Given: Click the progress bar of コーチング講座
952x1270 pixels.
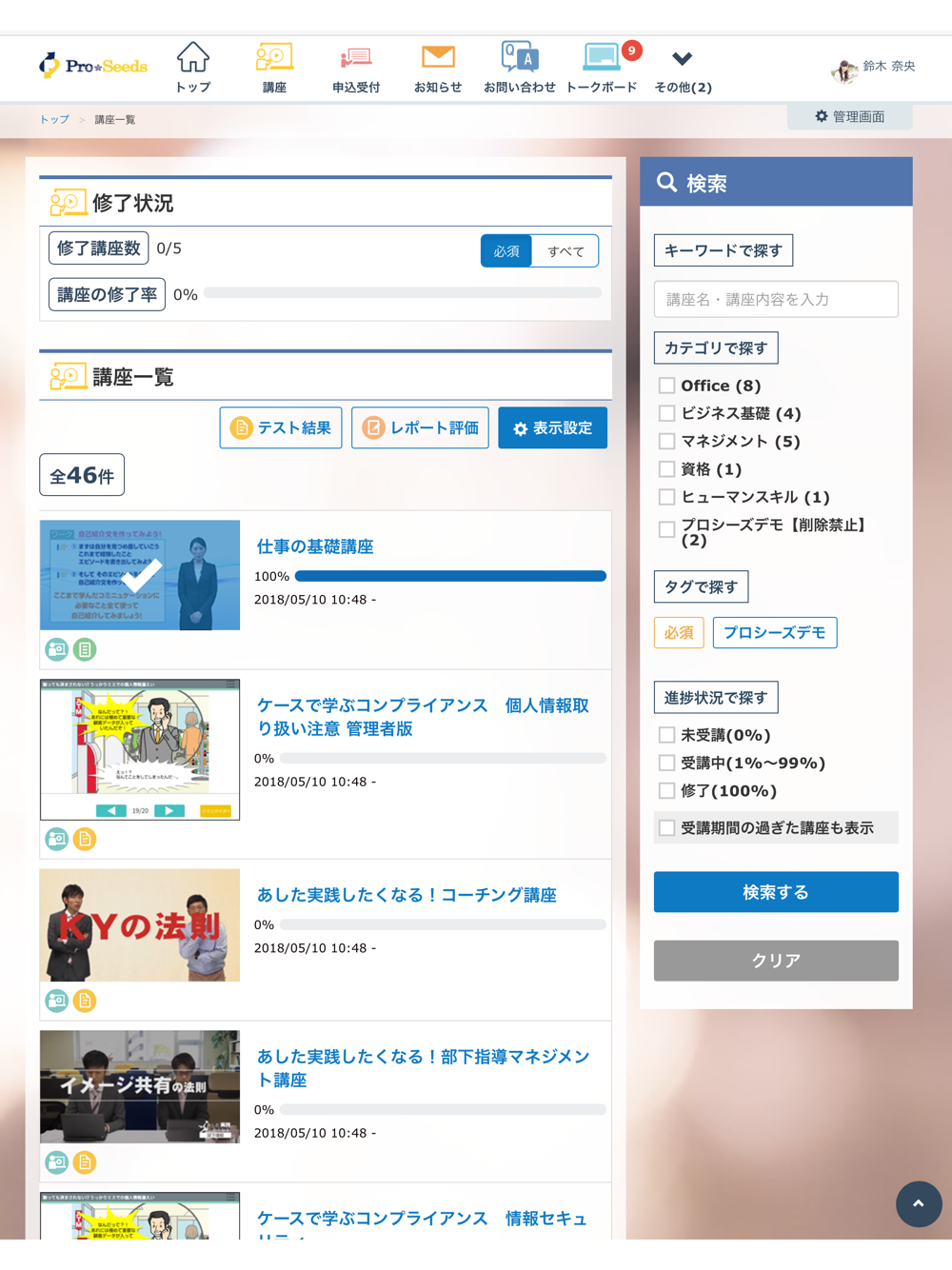Looking at the screenshot, I should pos(443,924).
